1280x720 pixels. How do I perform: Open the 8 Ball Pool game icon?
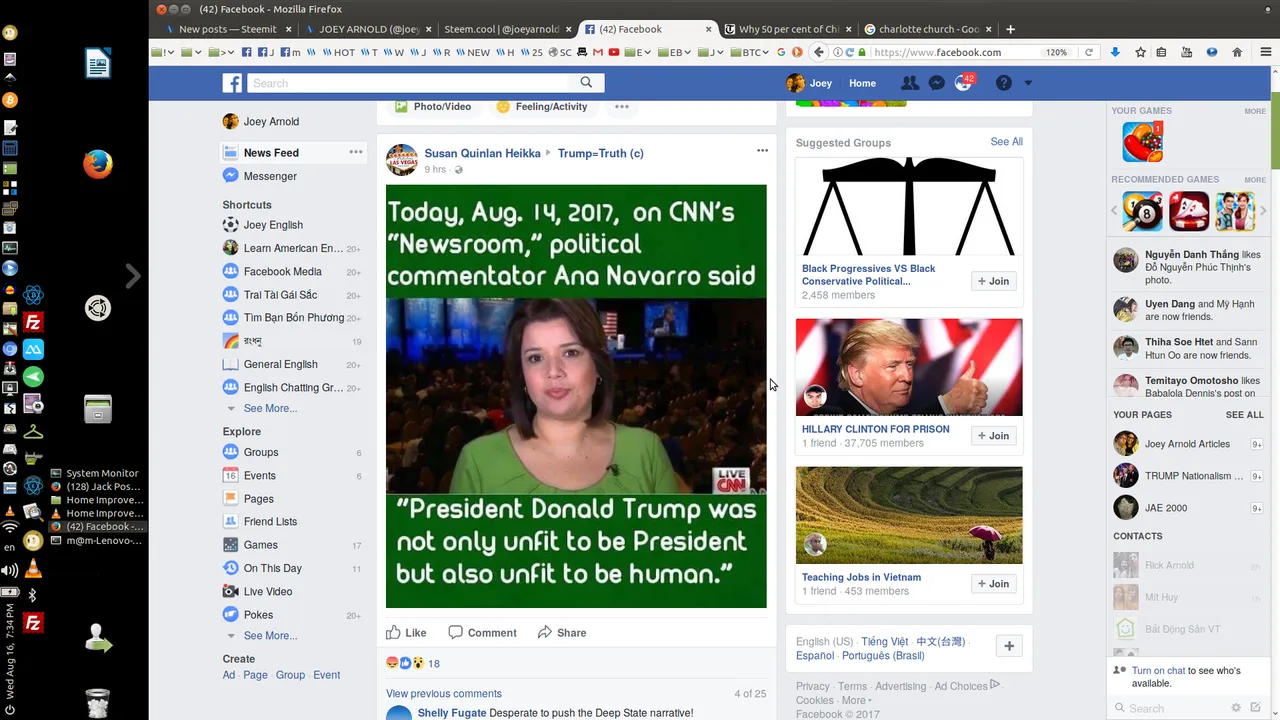(x=1143, y=211)
